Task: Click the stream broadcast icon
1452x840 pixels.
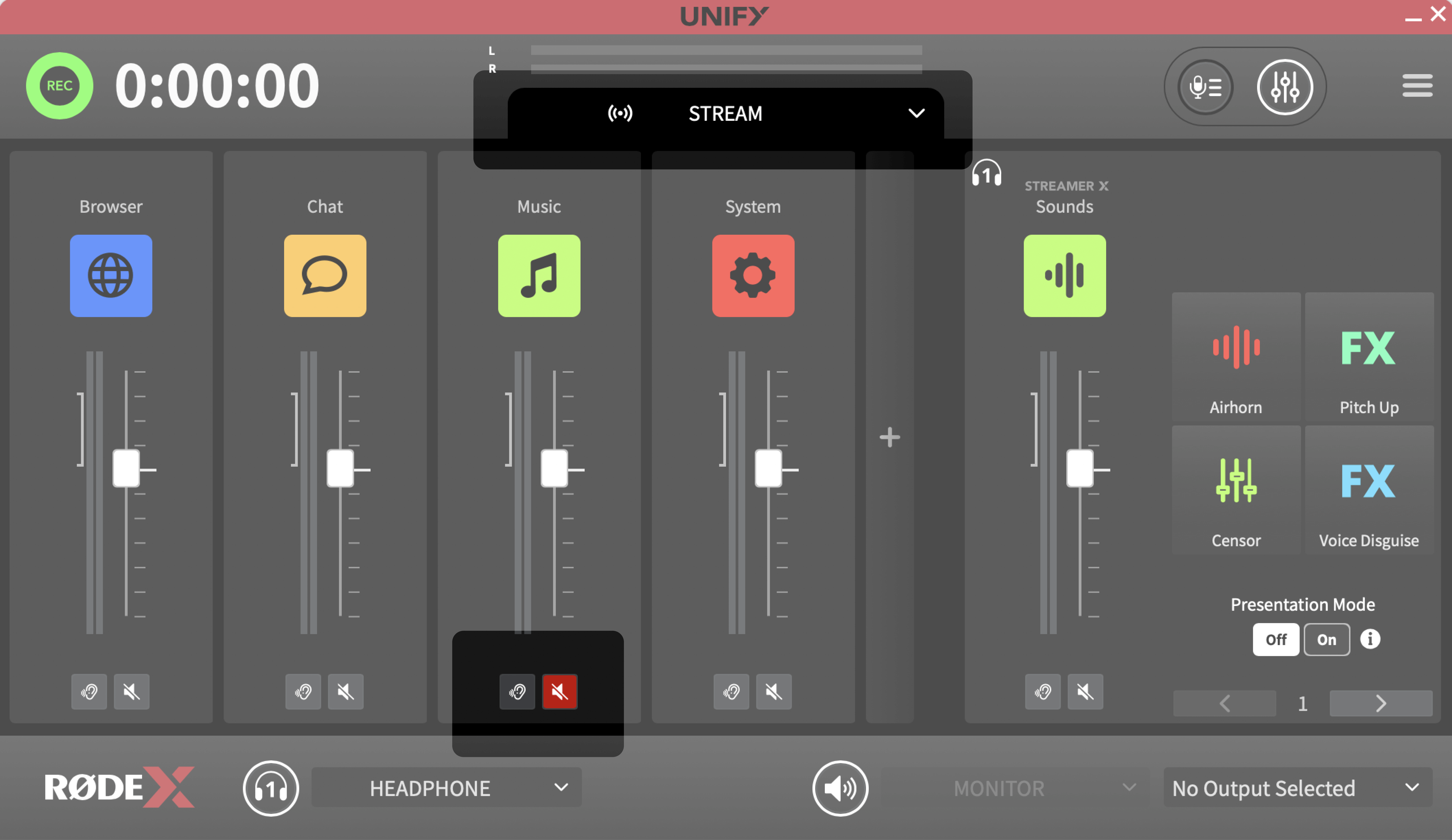Action: pos(620,113)
